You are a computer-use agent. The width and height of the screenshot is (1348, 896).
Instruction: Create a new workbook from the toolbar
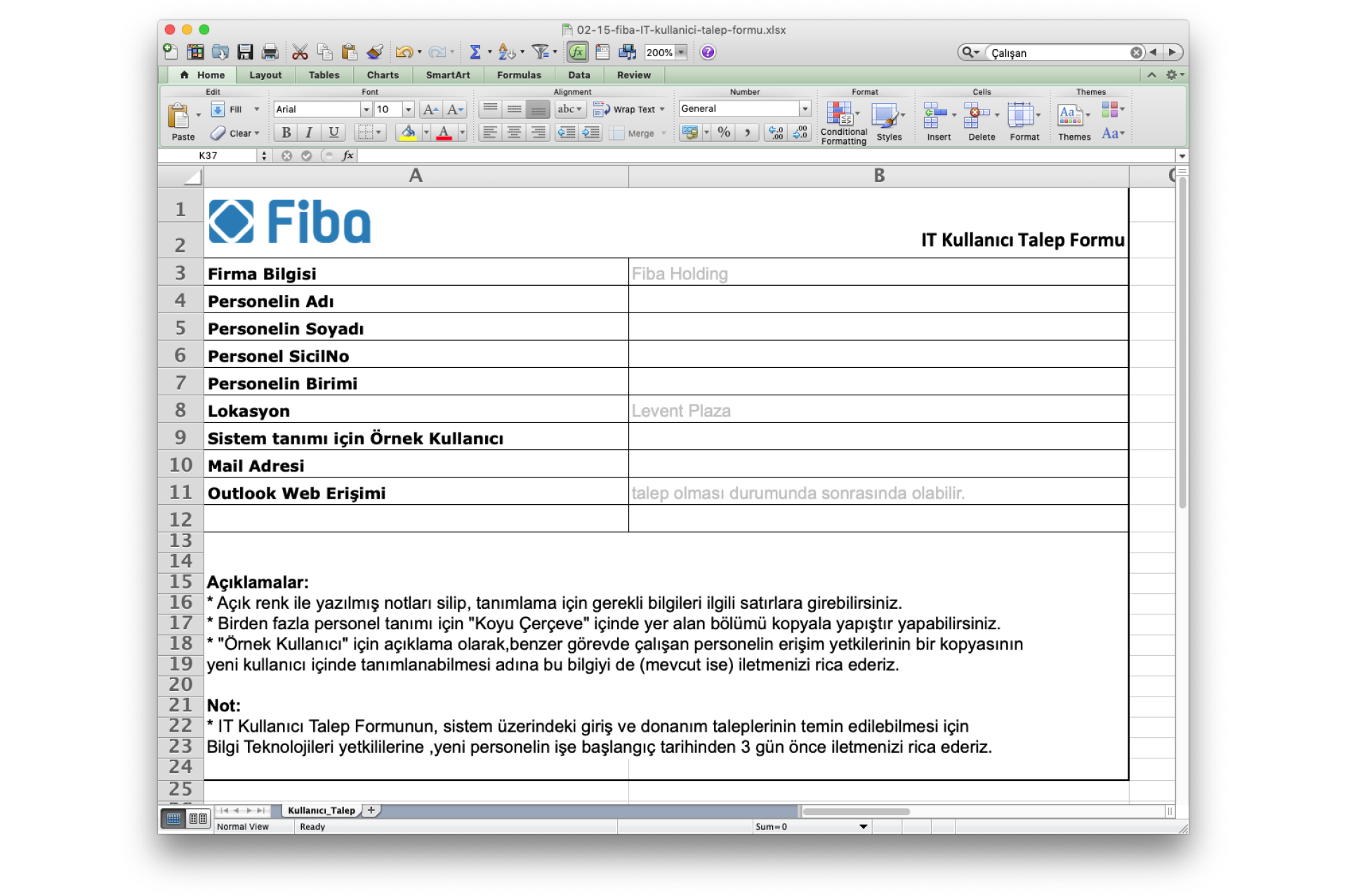(x=171, y=51)
